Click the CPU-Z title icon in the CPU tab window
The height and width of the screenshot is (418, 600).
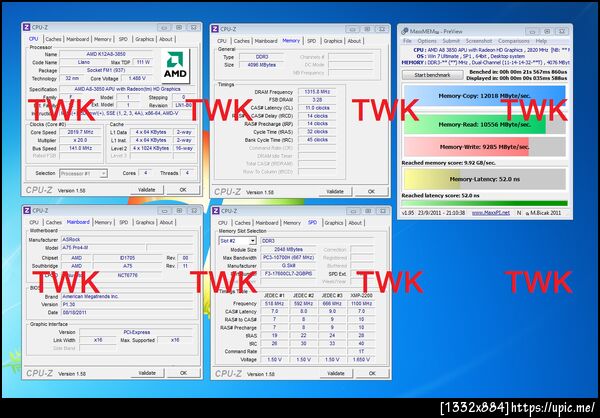(26, 27)
